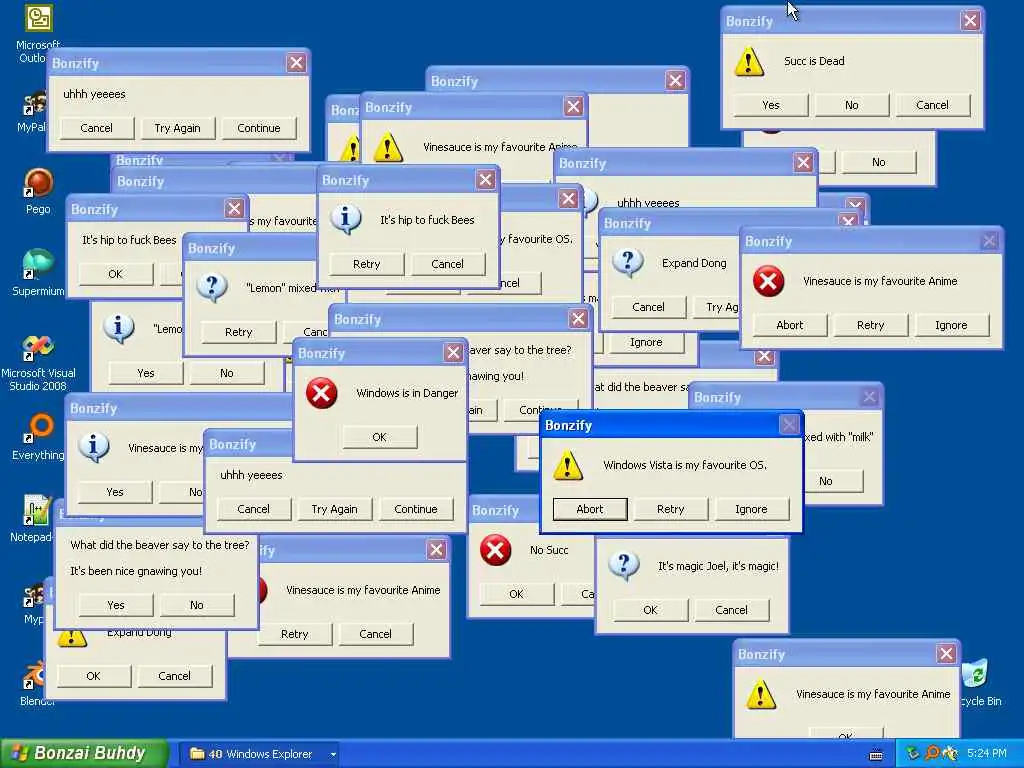
Task: Click the Safely Remove Hardware tray icon
Action: 912,754
